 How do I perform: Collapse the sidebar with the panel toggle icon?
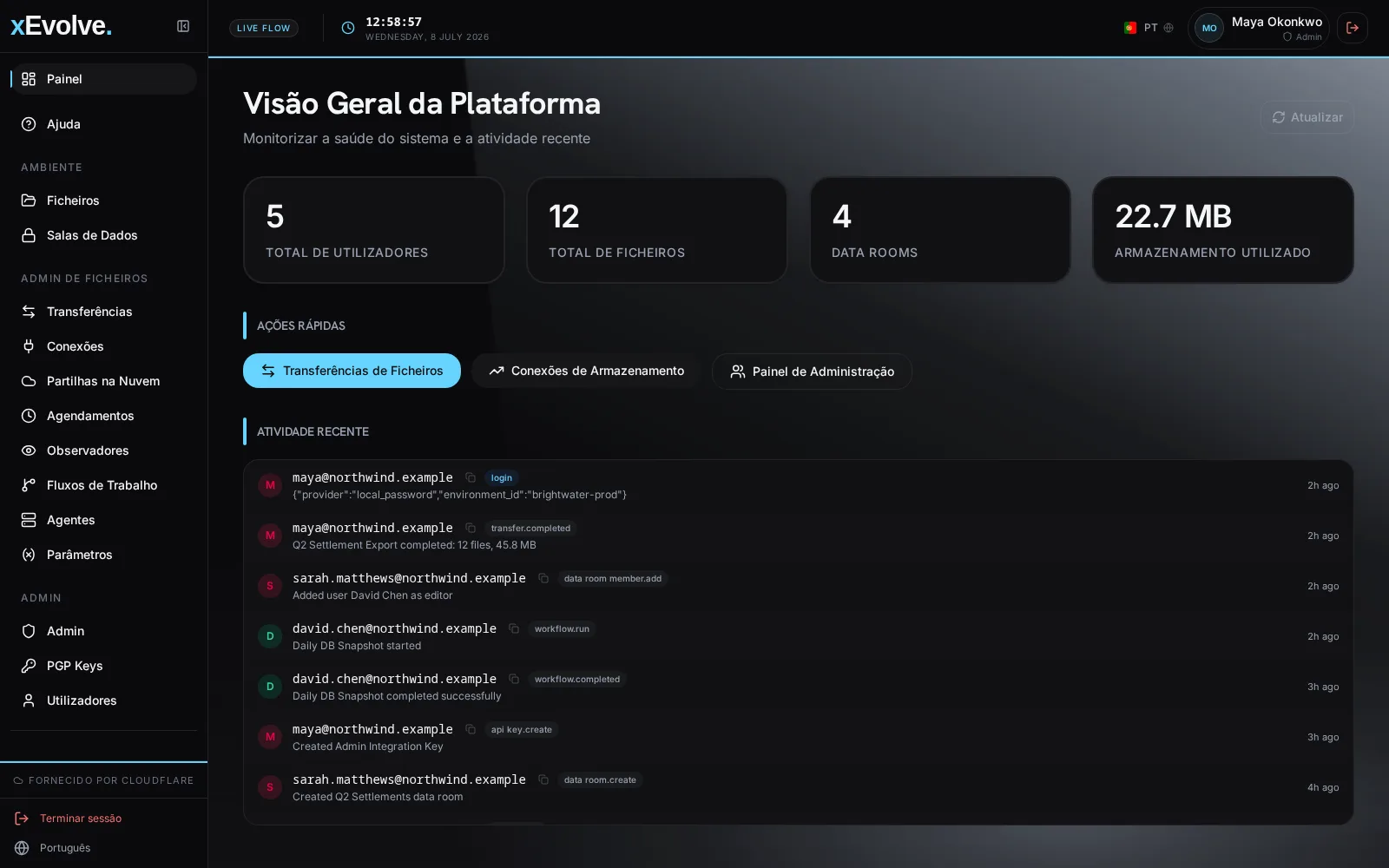(x=183, y=26)
